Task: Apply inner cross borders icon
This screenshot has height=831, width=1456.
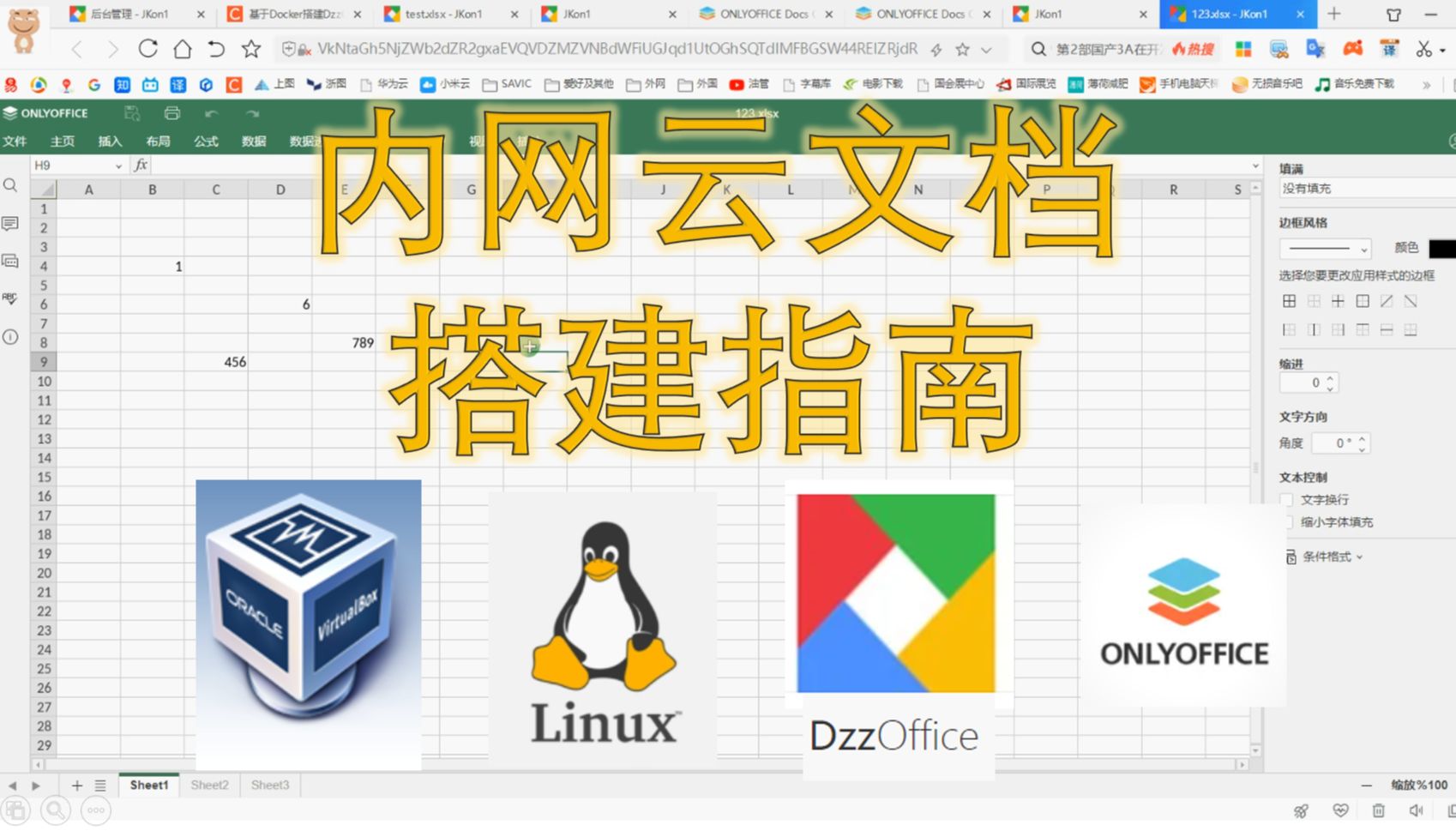Action: point(1338,301)
